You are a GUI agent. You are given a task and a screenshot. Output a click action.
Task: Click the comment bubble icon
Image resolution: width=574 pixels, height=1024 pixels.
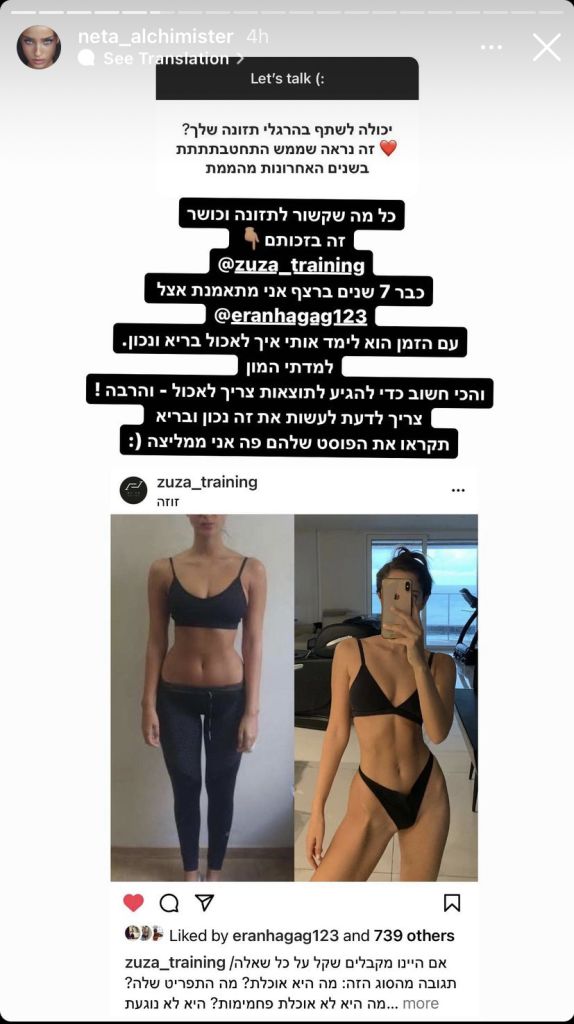tap(169, 903)
